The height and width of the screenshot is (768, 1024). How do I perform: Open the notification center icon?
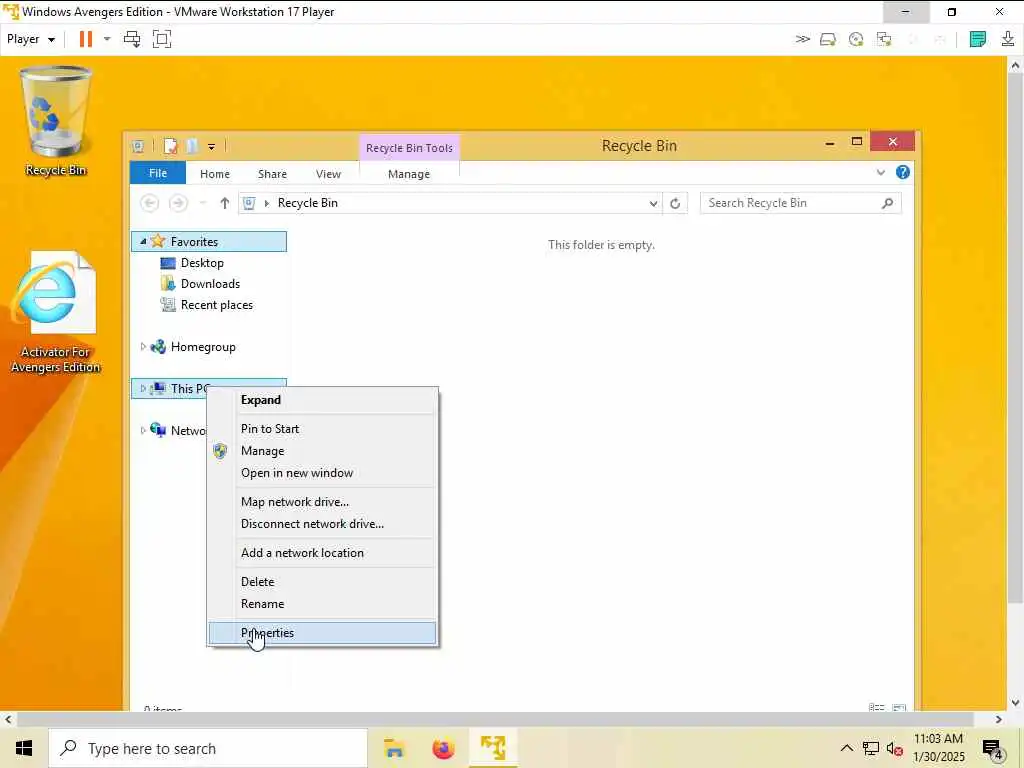[x=992, y=749]
